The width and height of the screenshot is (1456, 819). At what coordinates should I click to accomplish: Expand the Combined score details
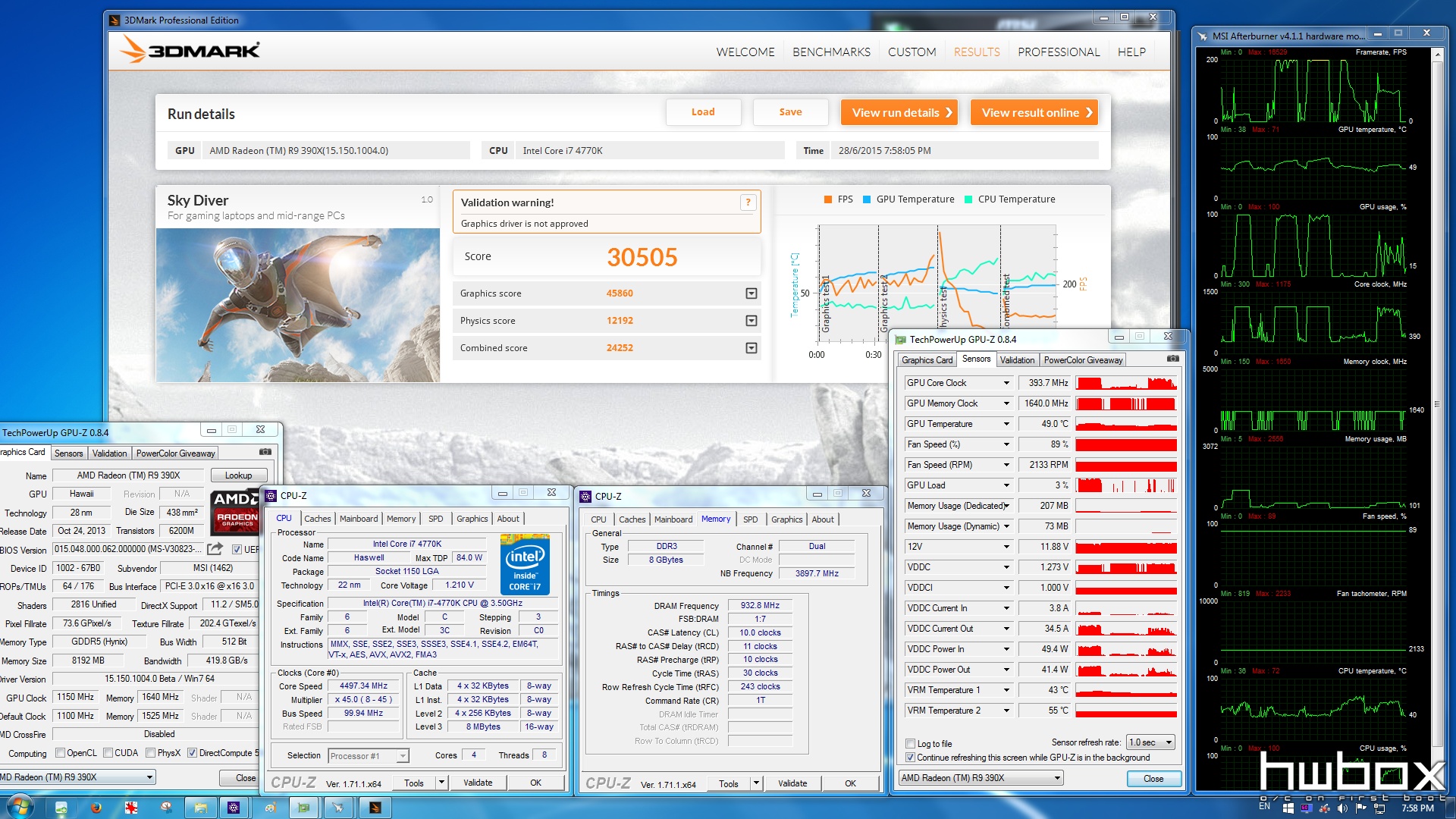click(751, 348)
